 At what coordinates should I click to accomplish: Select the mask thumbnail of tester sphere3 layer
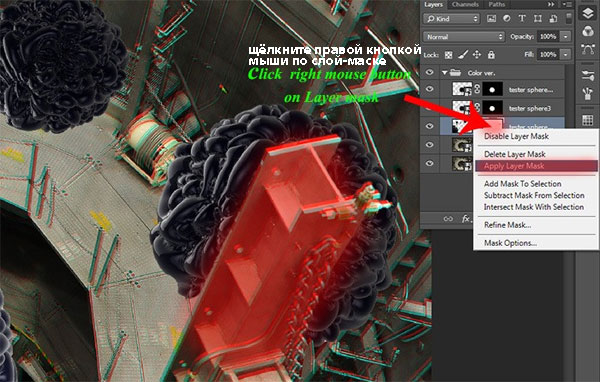(x=492, y=108)
